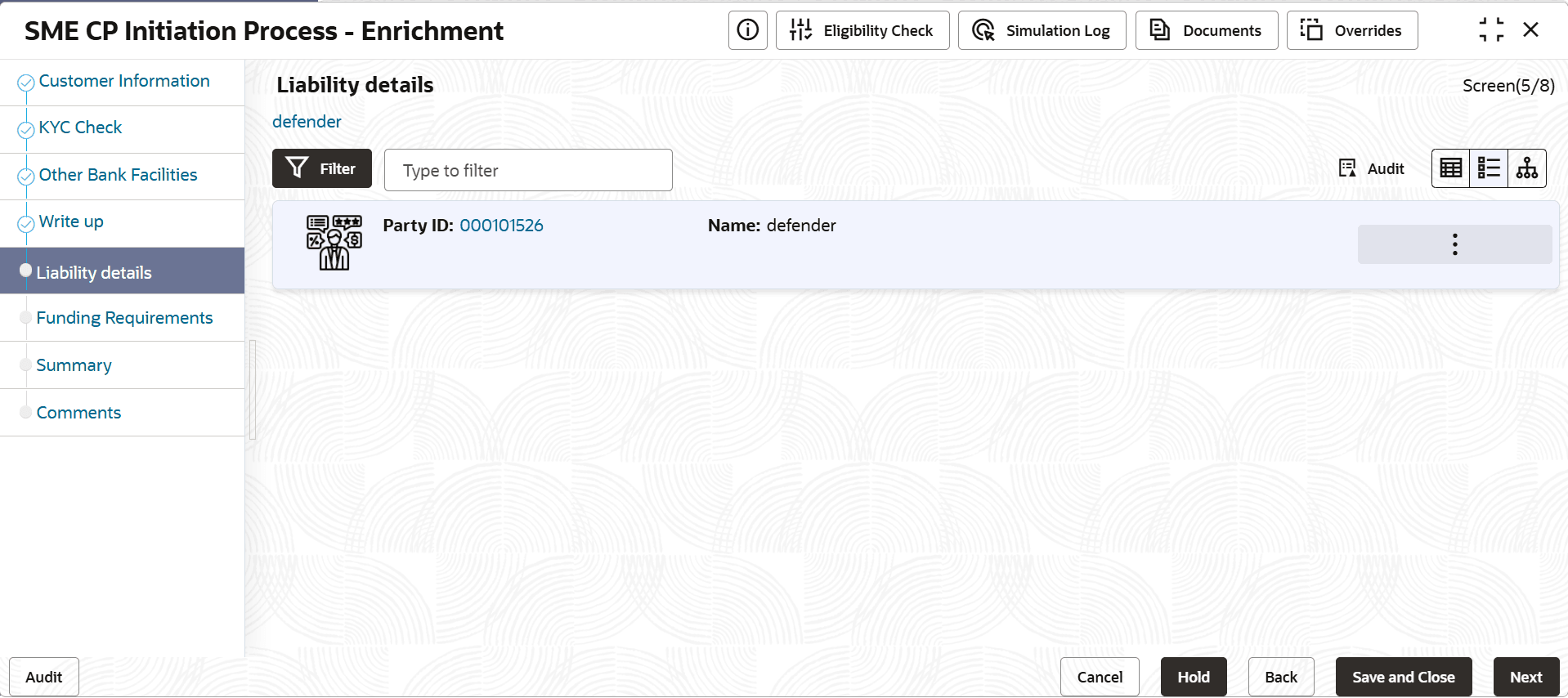Click the Customer Information checkmark icon
Viewport: 1568px width, 698px height.
tap(26, 83)
